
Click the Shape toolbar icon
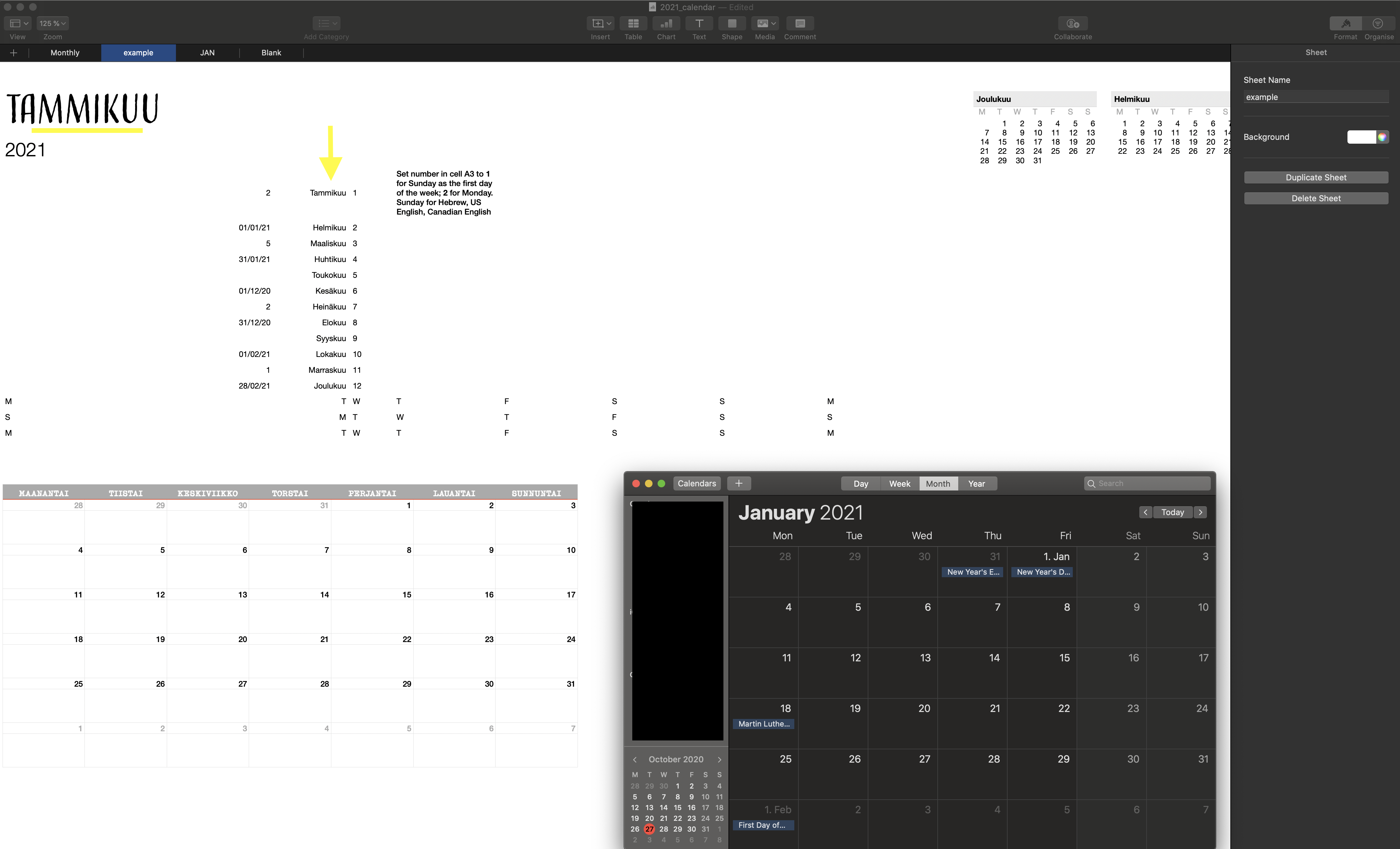(732, 23)
